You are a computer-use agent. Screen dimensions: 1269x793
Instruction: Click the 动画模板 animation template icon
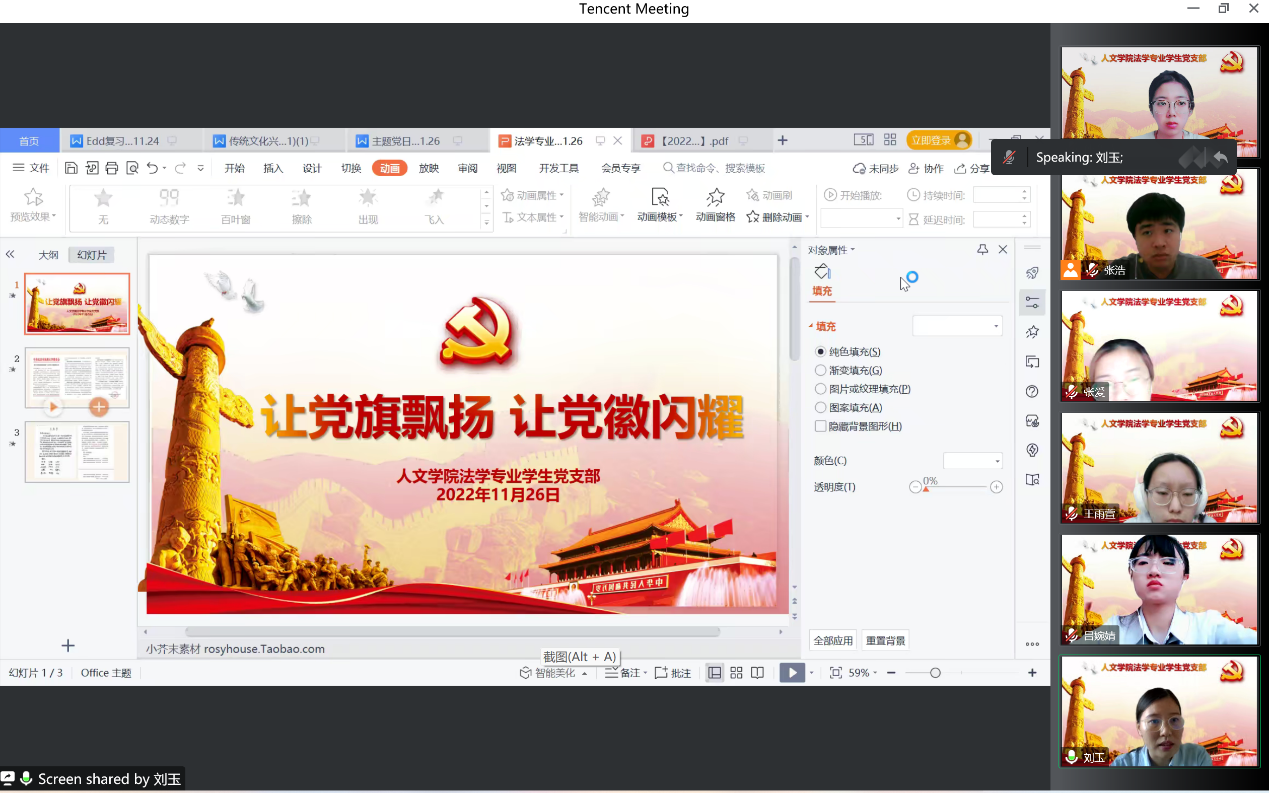click(x=659, y=204)
